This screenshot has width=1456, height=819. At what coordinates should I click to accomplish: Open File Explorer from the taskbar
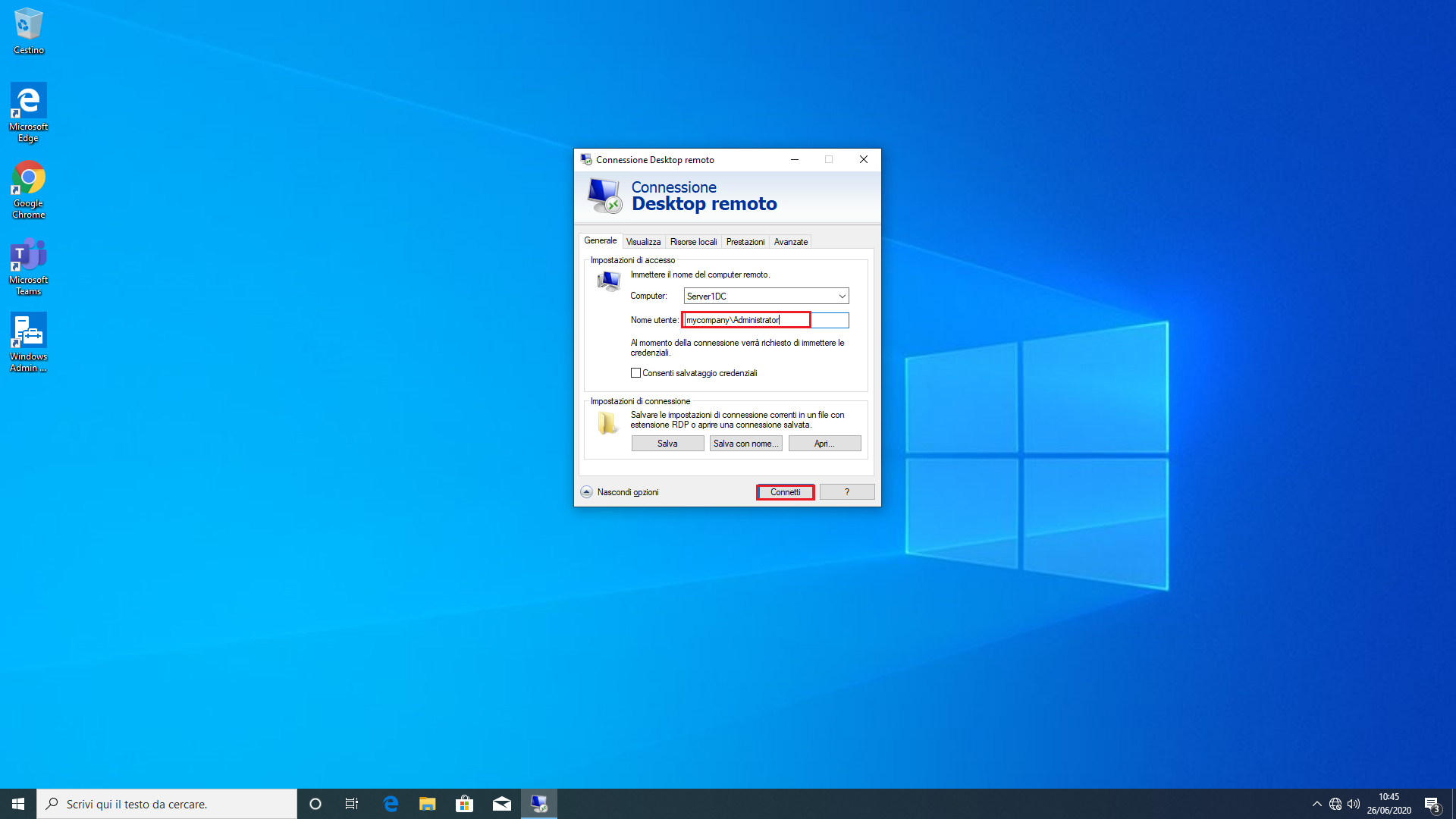pos(427,803)
